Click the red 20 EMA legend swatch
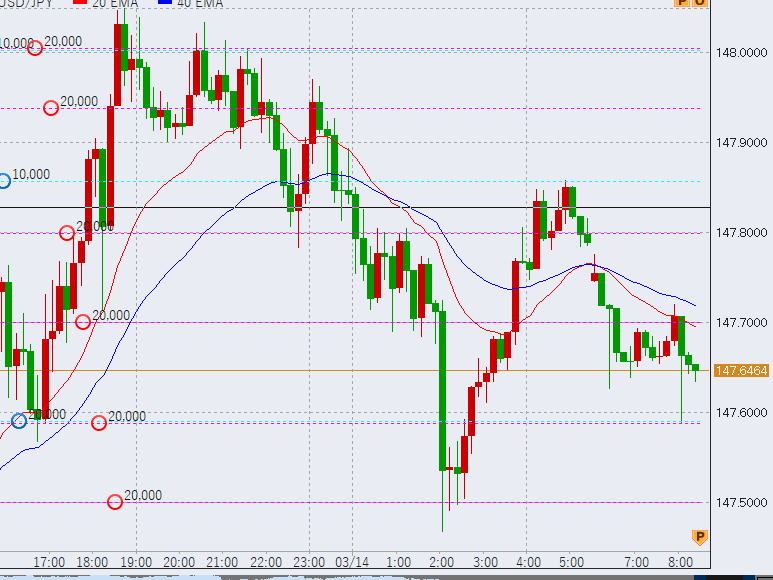This screenshot has width=773, height=580. click(79, 3)
